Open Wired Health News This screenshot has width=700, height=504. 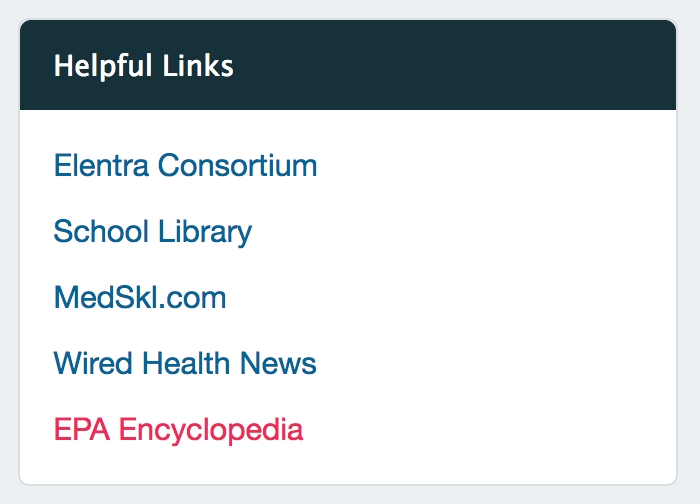(x=185, y=363)
